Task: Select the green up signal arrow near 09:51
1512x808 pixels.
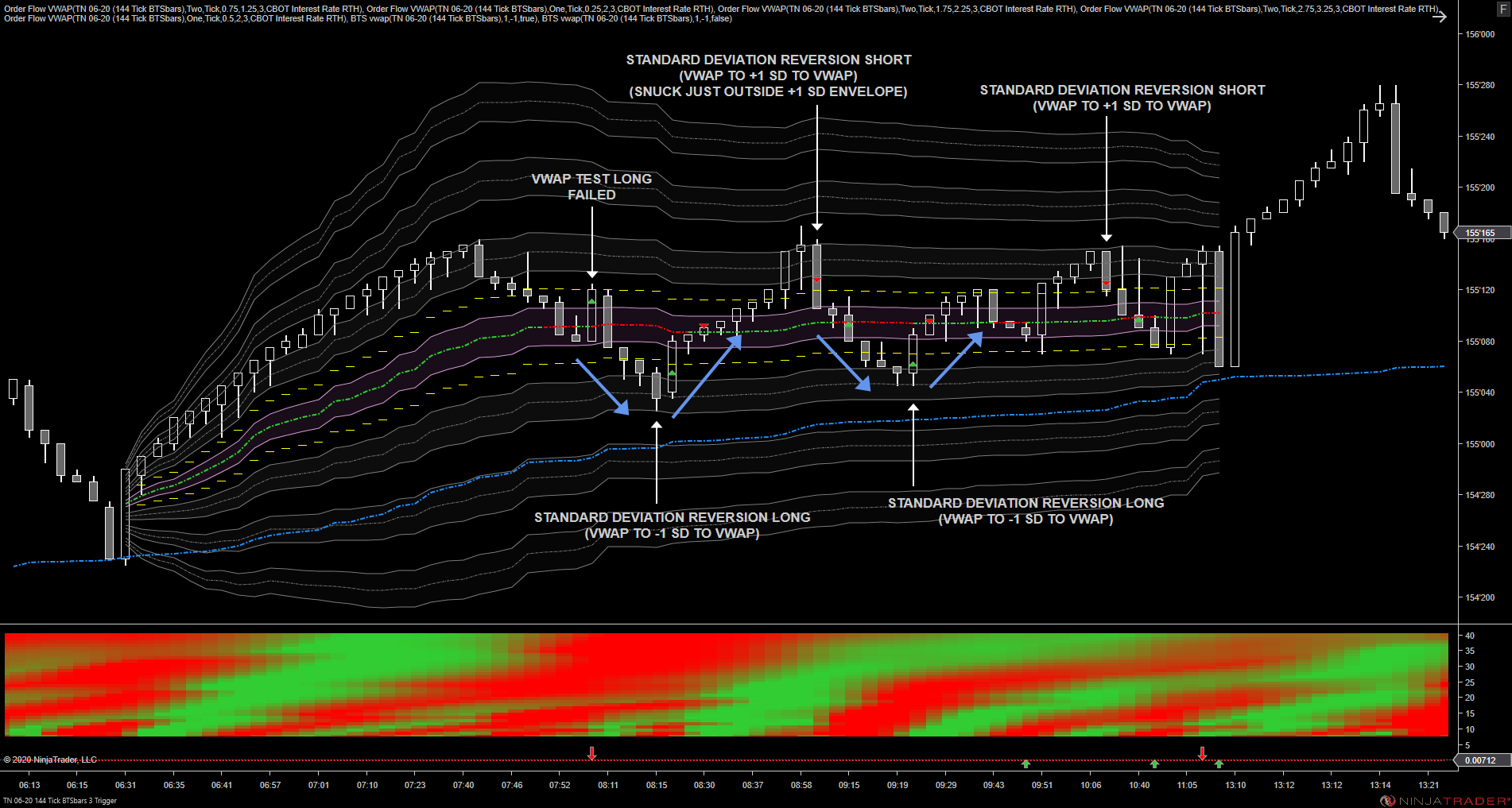Action: [x=1025, y=764]
